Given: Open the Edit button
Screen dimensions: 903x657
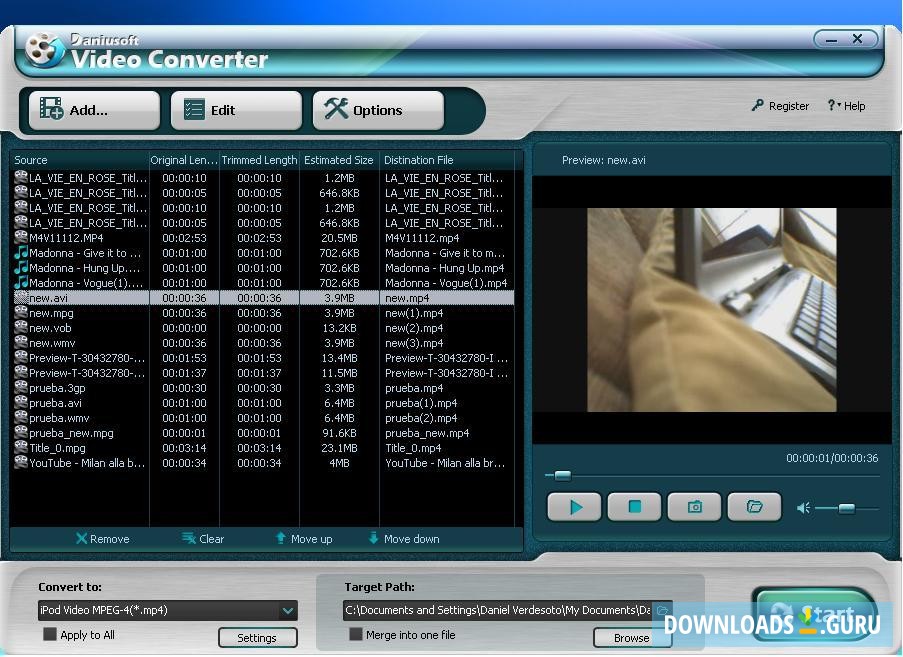Looking at the screenshot, I should [x=236, y=109].
